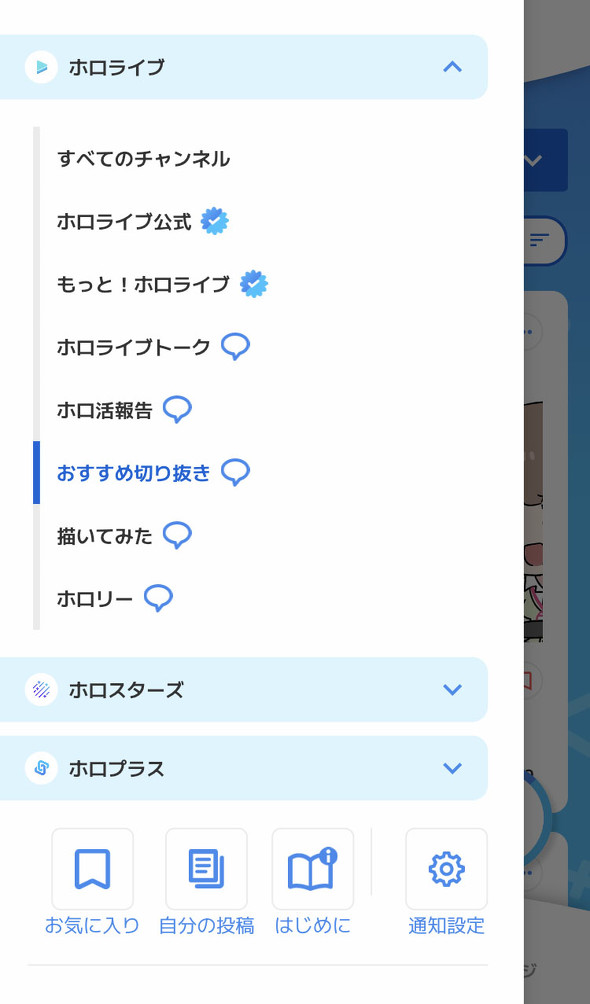Expand the ホロプラス section chevron
The height and width of the screenshot is (1004, 590).
(x=452, y=768)
